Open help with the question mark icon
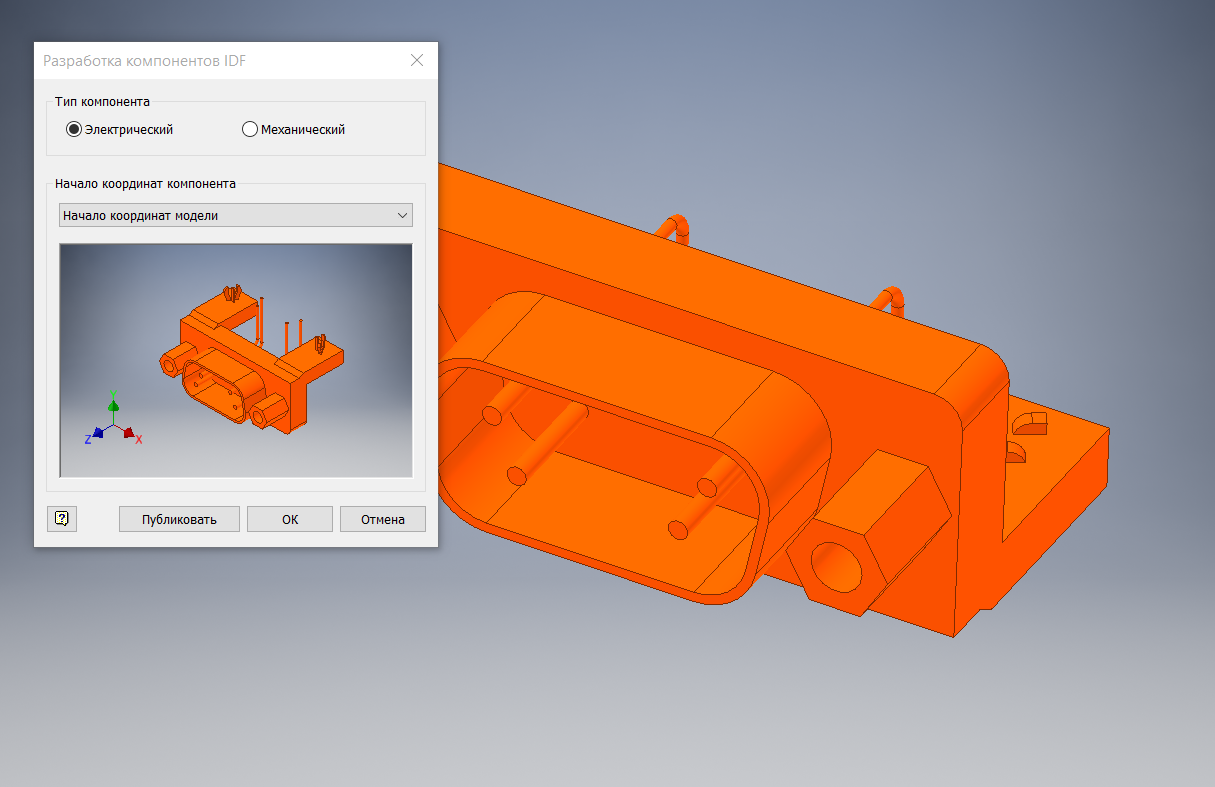1215x787 pixels. pos(61,518)
